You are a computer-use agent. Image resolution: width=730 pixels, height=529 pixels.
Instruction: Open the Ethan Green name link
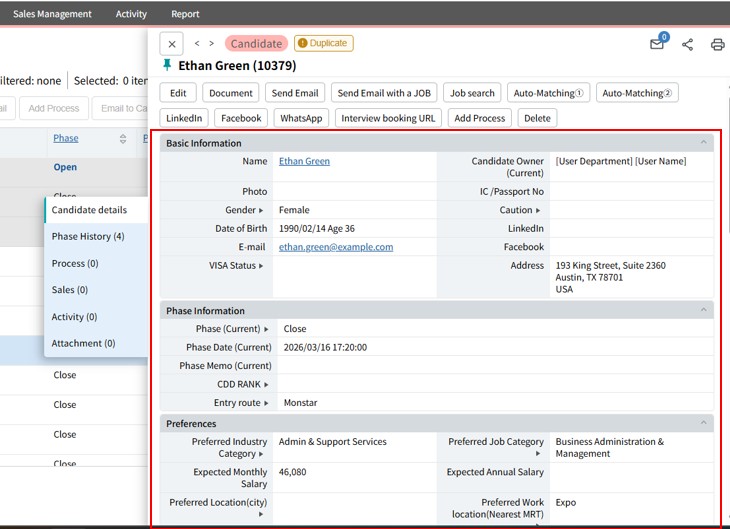point(304,161)
